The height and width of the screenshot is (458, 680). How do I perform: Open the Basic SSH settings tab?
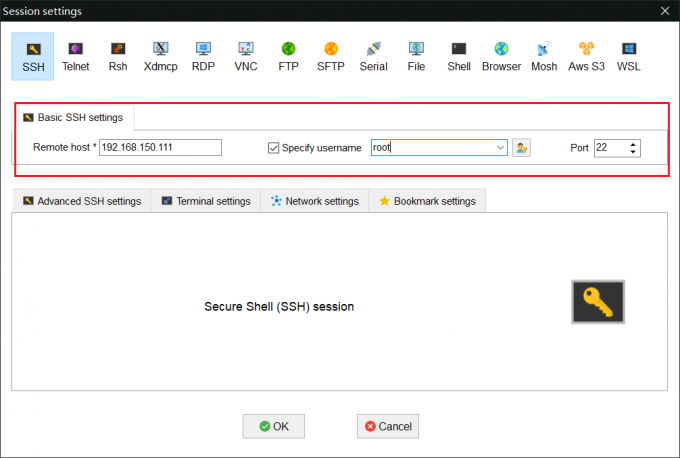coord(73,118)
